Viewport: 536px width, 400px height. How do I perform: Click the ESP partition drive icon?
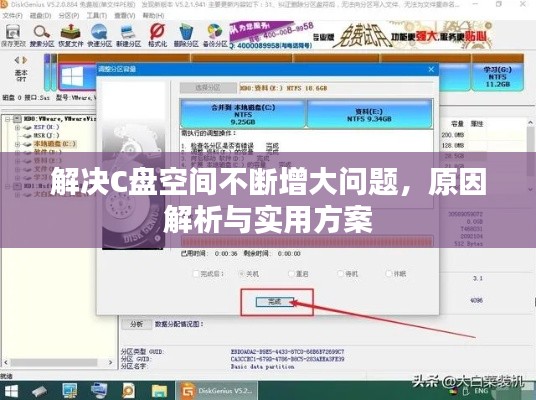pos(27,128)
